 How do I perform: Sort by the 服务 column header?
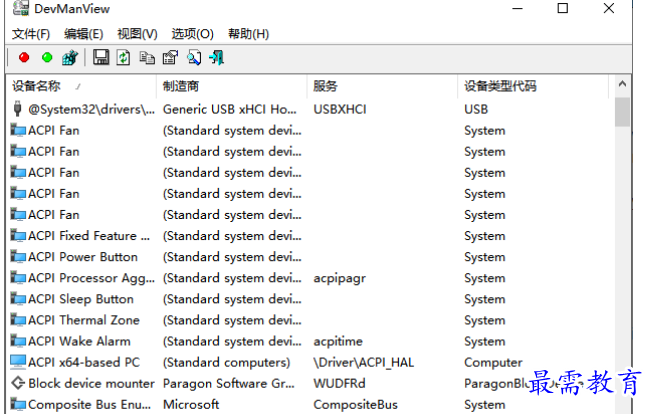tap(382, 86)
